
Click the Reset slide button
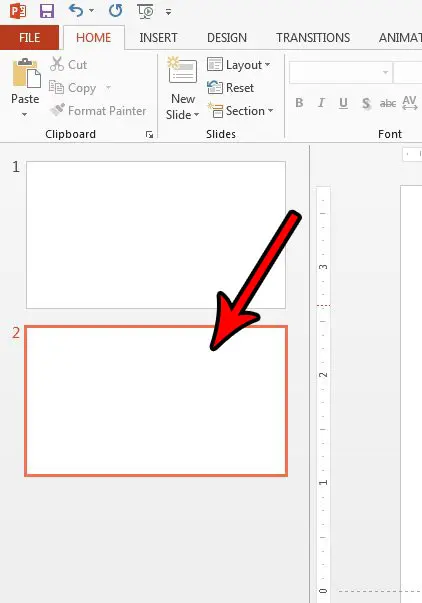click(230, 88)
